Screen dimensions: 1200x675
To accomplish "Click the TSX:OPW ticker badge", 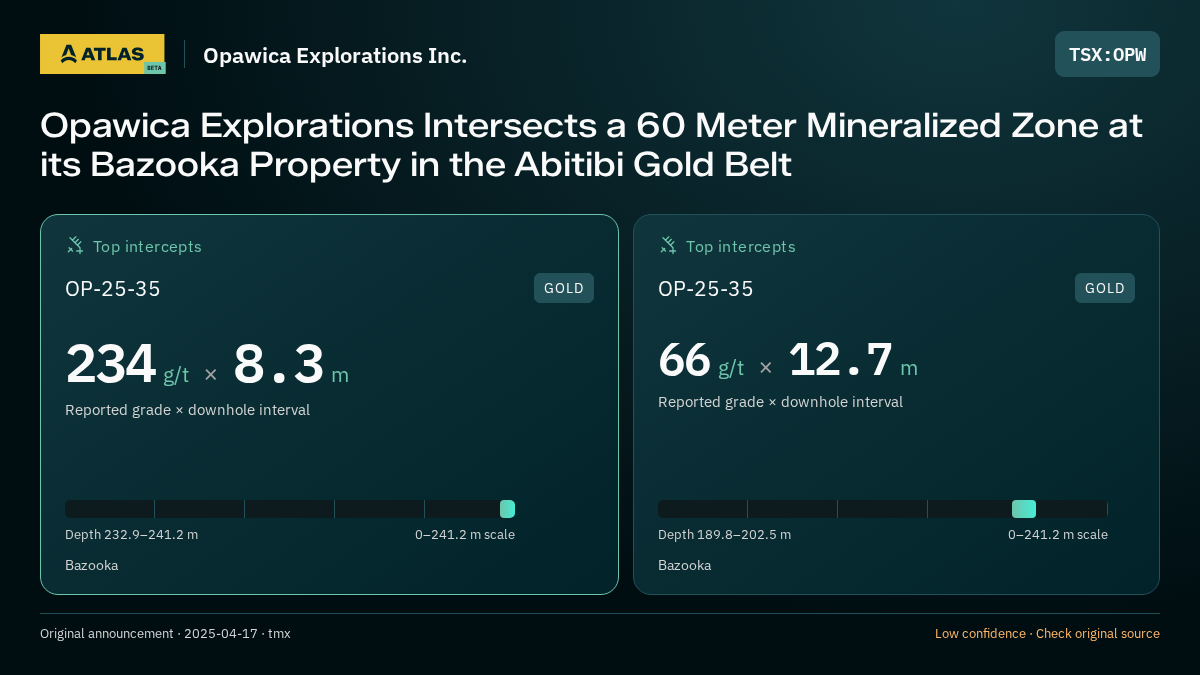I will tap(1107, 54).
